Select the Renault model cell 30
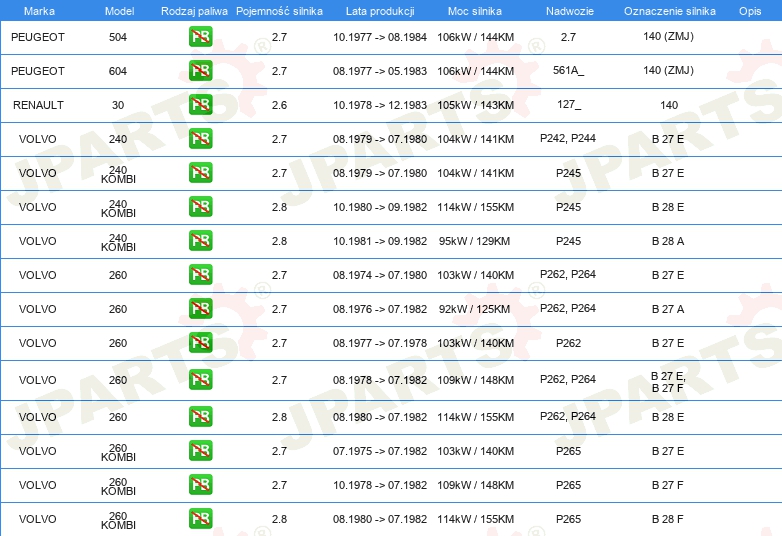The width and height of the screenshot is (782, 536). 118,105
